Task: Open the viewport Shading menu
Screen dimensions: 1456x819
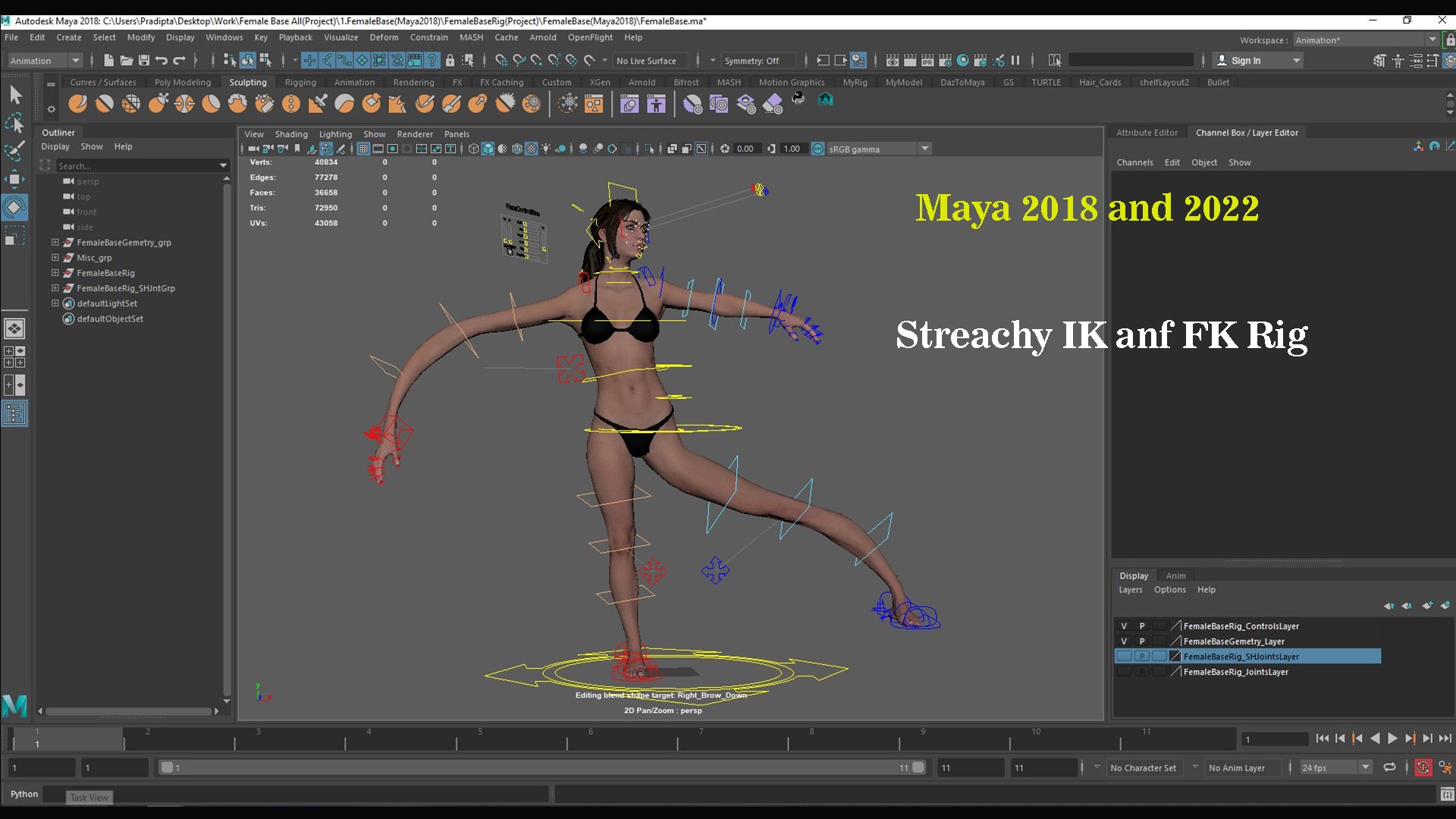Action: point(291,134)
